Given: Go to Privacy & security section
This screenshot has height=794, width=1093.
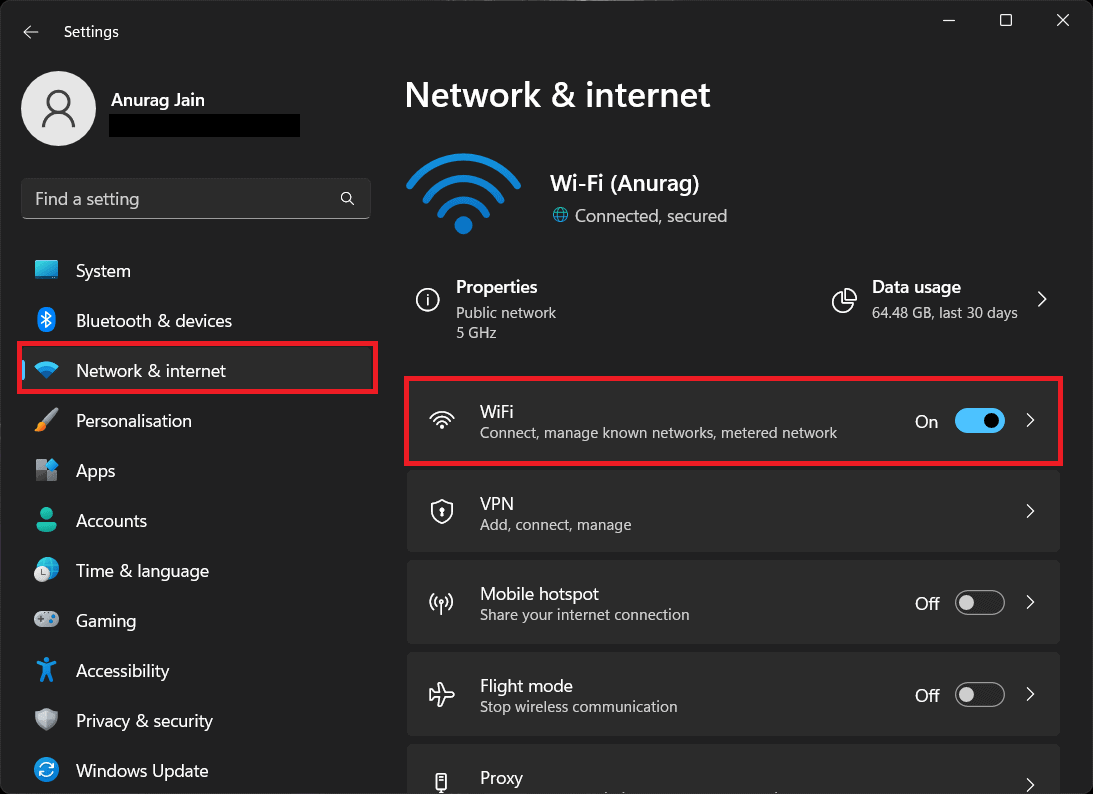Looking at the screenshot, I should 144,721.
